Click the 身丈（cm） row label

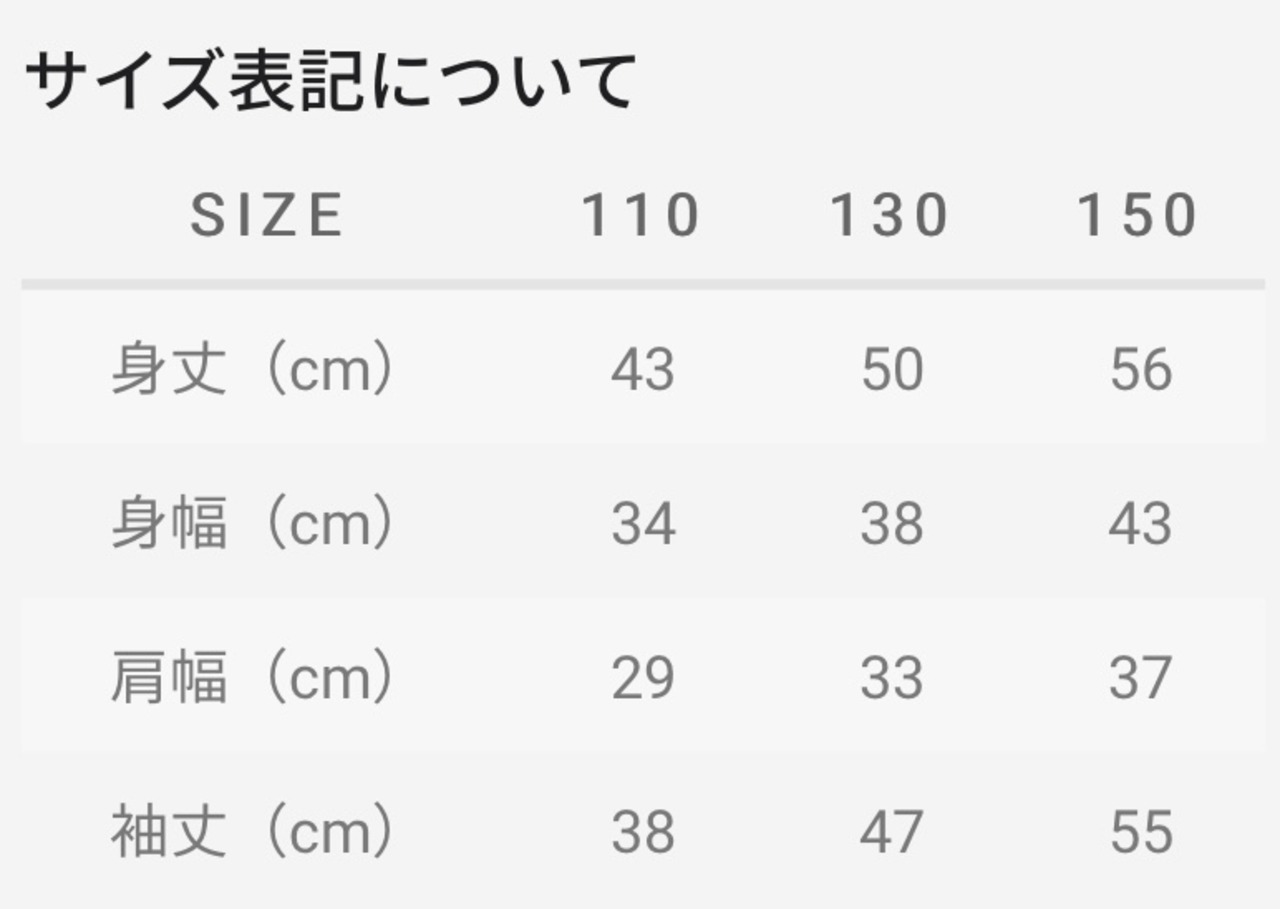[x=252, y=370]
